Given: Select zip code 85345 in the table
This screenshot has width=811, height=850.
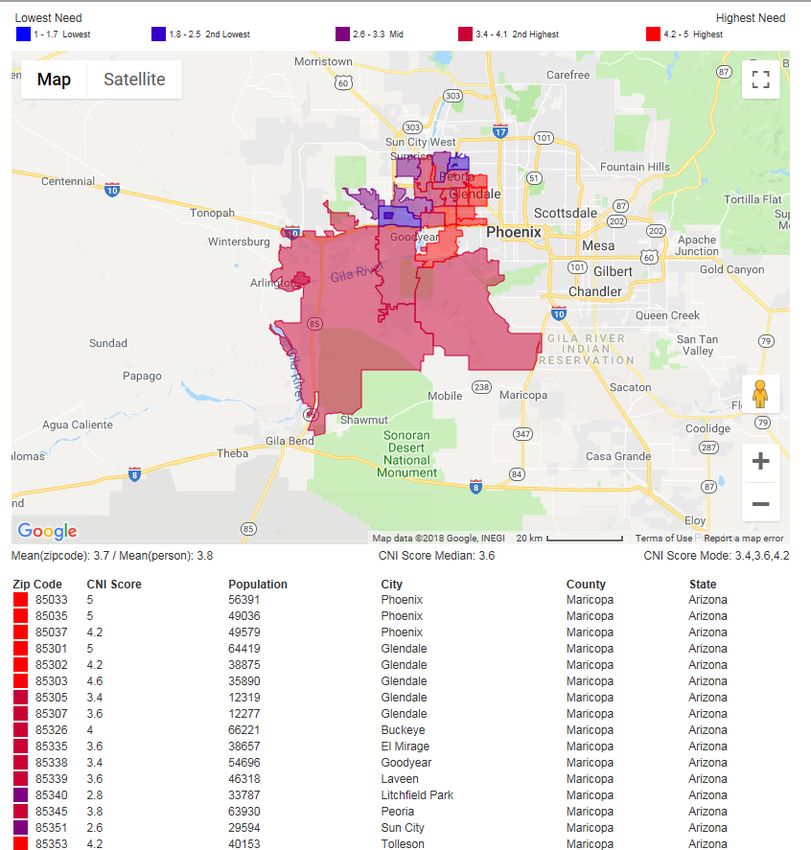Looking at the screenshot, I should 52,812.
